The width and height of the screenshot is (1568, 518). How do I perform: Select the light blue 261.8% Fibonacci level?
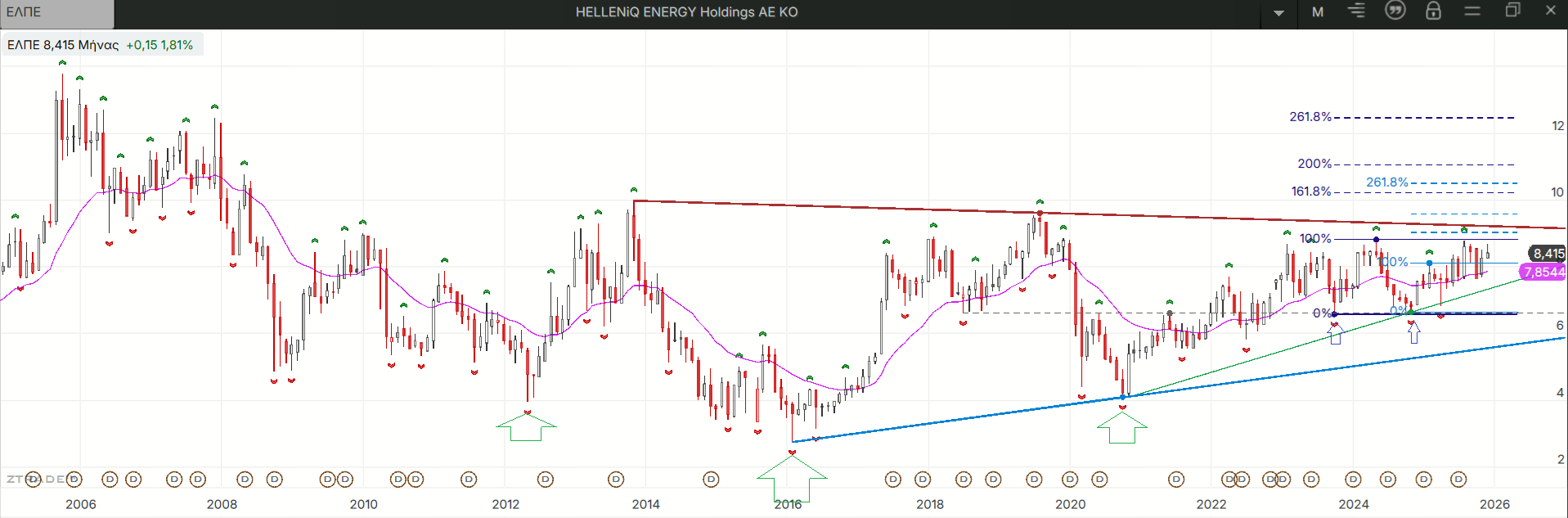(1386, 182)
